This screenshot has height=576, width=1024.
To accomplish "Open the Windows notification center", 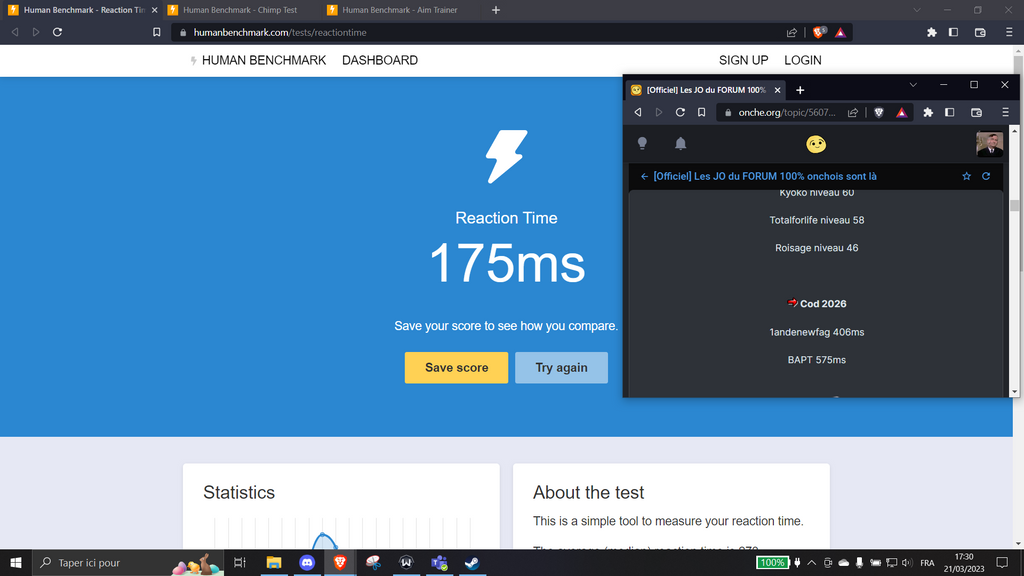I will [1002, 562].
